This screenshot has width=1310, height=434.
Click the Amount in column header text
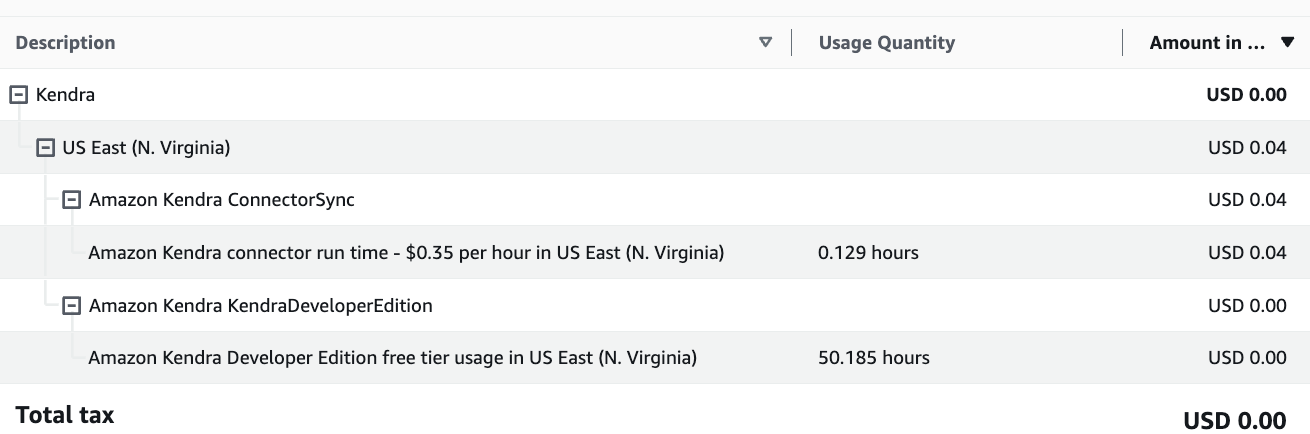(1208, 43)
